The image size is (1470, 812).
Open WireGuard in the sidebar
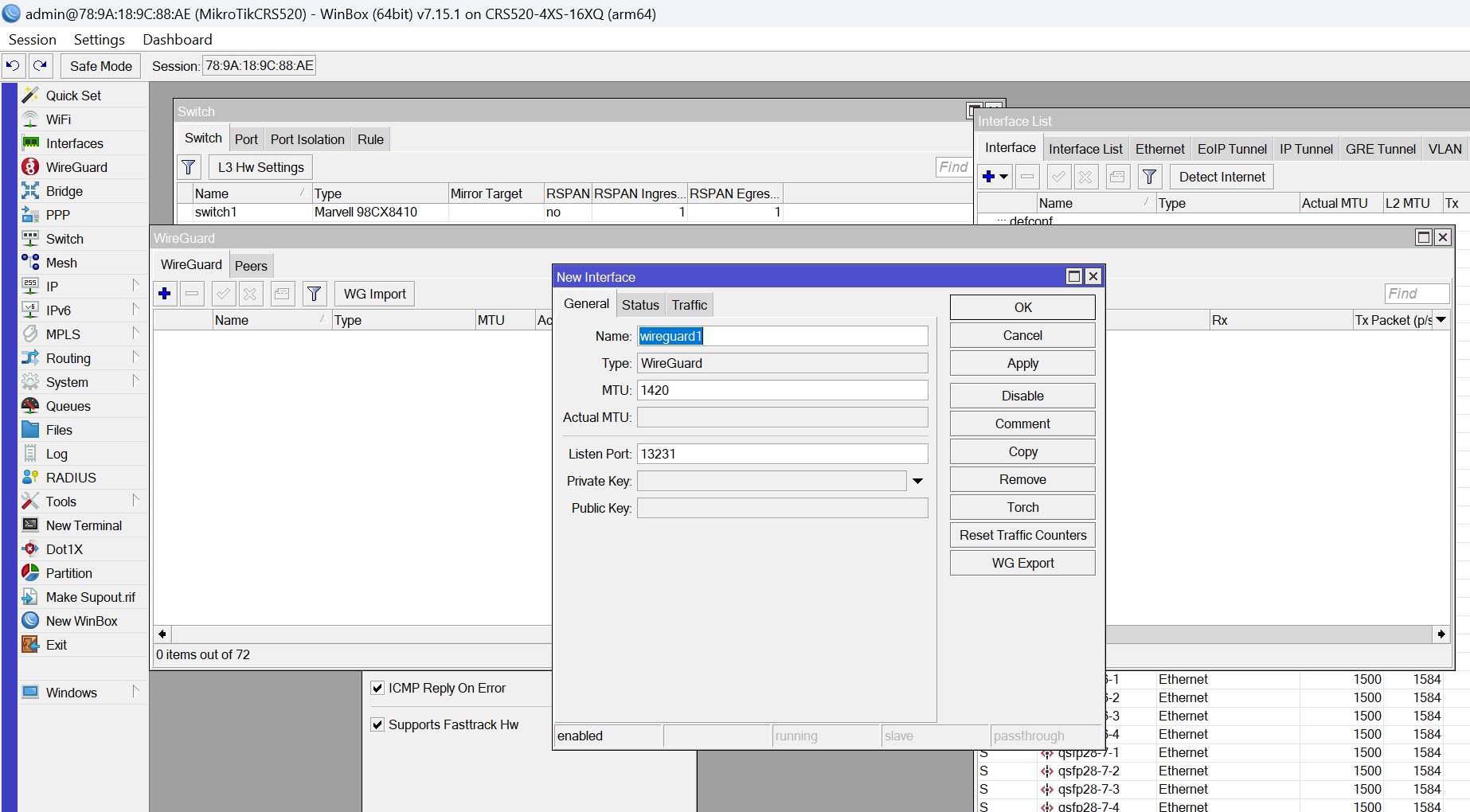point(76,167)
